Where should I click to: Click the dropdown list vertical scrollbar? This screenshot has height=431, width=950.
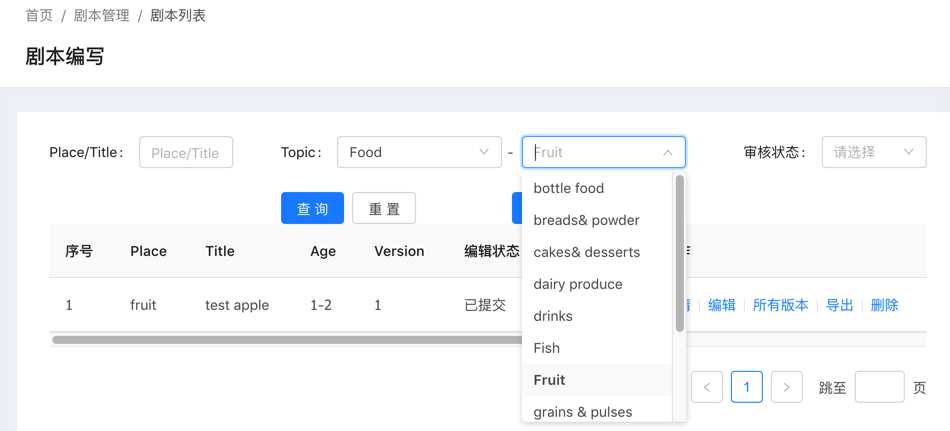[680, 255]
